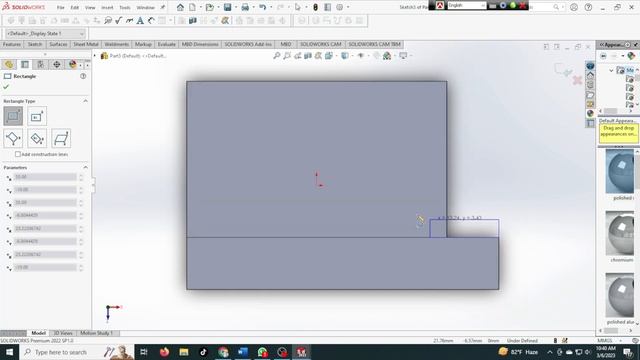Click the Zoom to Fit magnifier icon
Viewport: 640px width, 360px height.
coord(277,56)
